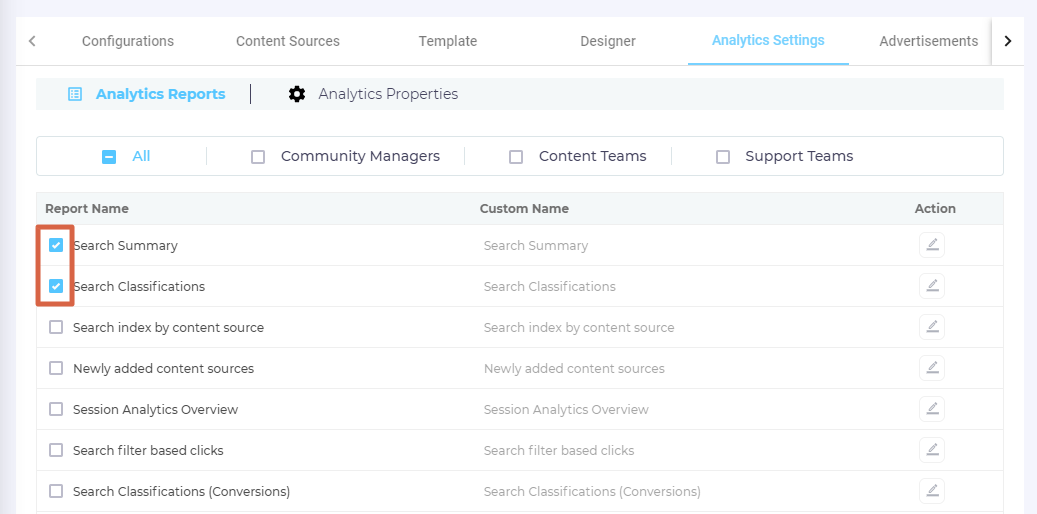Click the edit pencil for Search Classifications
Screen dimensions: 1037x514
pyautogui.click(x=931, y=286)
